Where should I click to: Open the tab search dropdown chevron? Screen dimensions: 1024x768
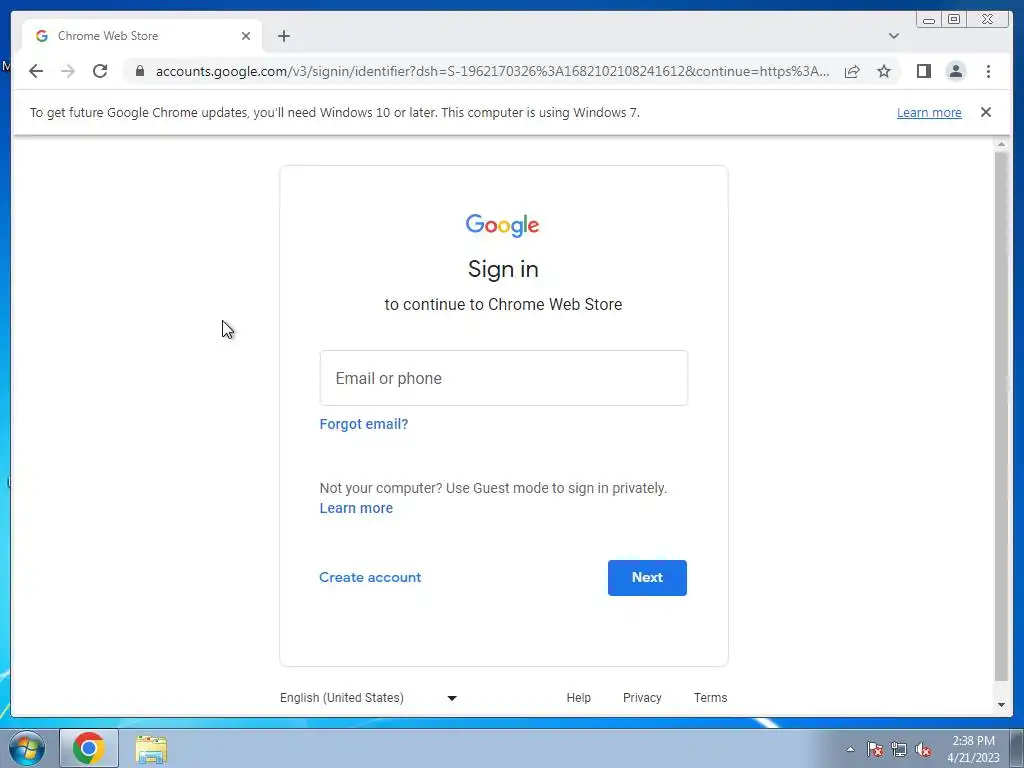(893, 36)
